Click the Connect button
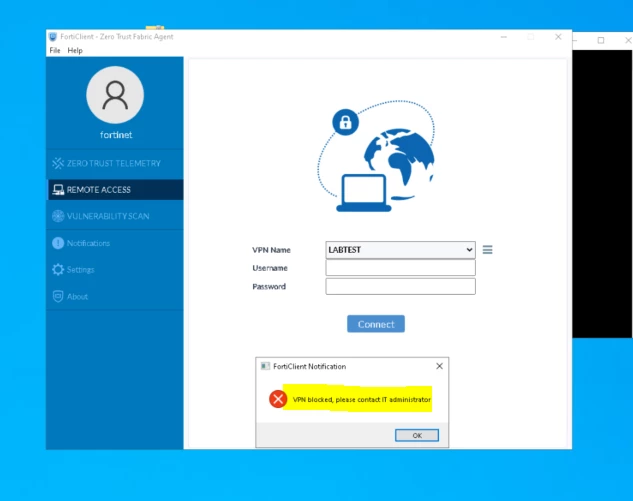The height and width of the screenshot is (501, 633). (x=375, y=324)
